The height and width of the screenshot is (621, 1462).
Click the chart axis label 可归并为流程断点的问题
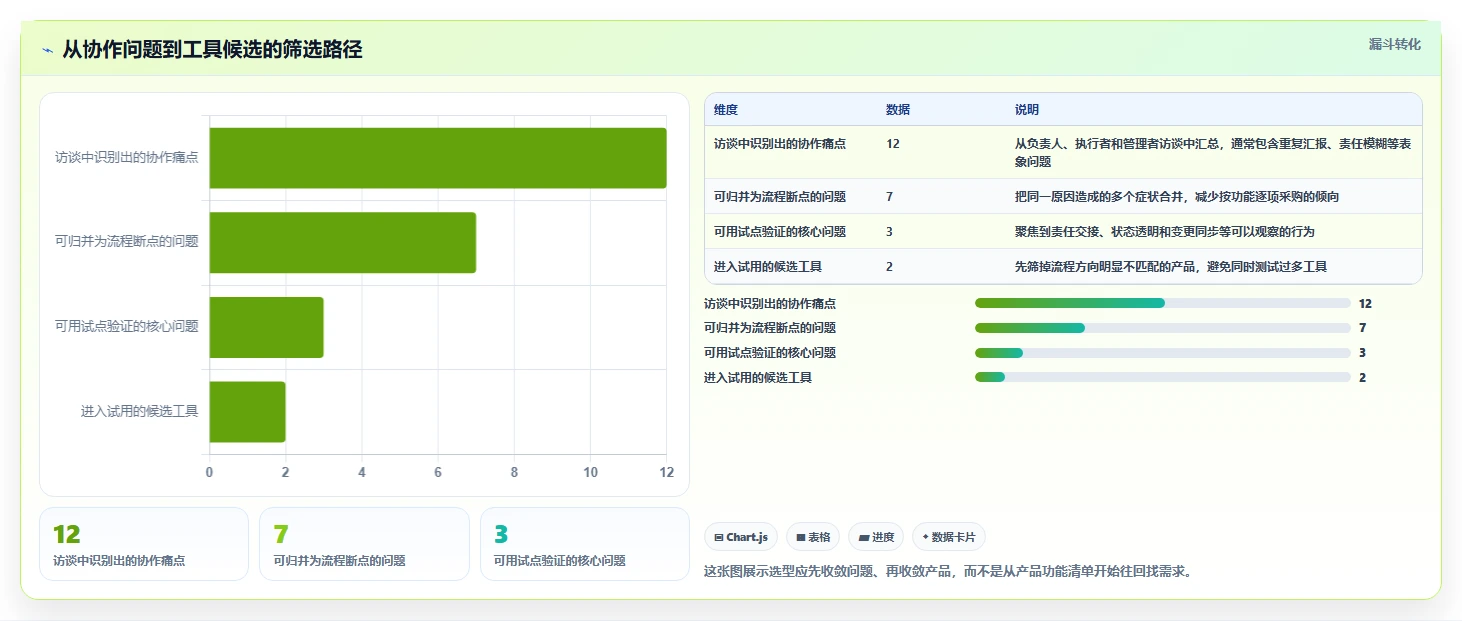click(127, 242)
